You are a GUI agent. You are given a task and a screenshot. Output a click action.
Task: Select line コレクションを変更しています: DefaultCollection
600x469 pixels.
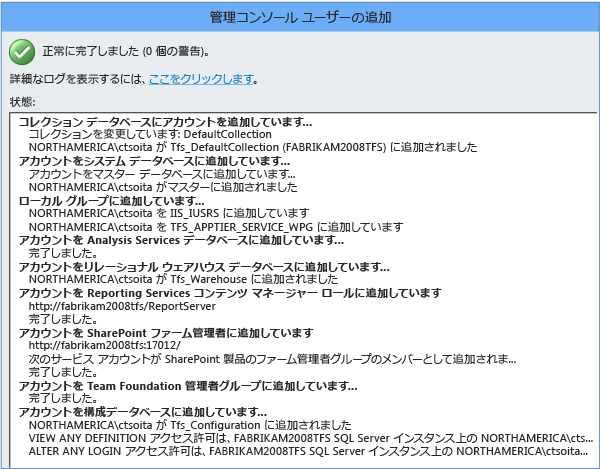(150, 134)
